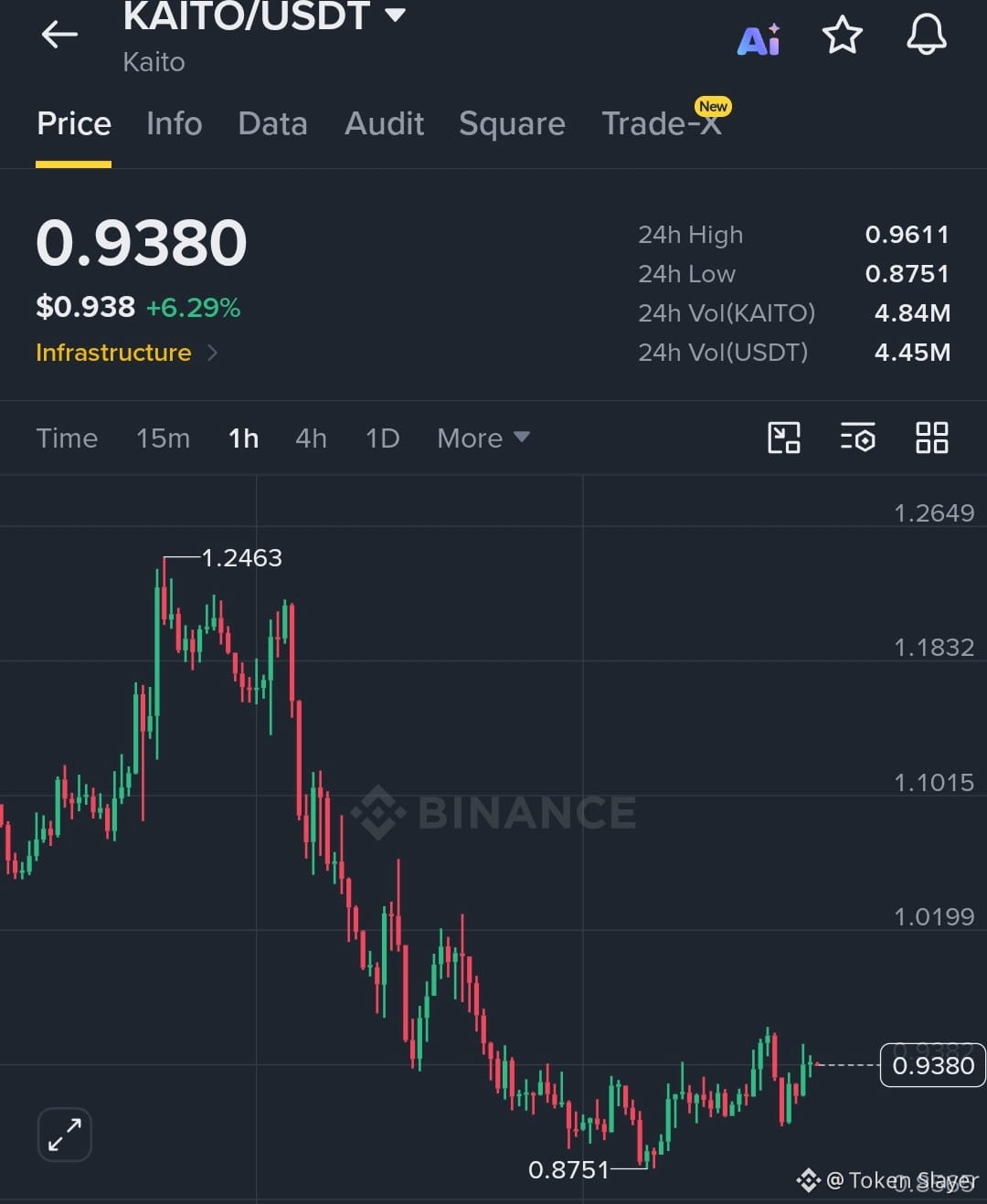The image size is (987, 1204).
Task: Tap the 24h Vol(KAITO) value 4.84M
Action: pyautogui.click(x=912, y=313)
